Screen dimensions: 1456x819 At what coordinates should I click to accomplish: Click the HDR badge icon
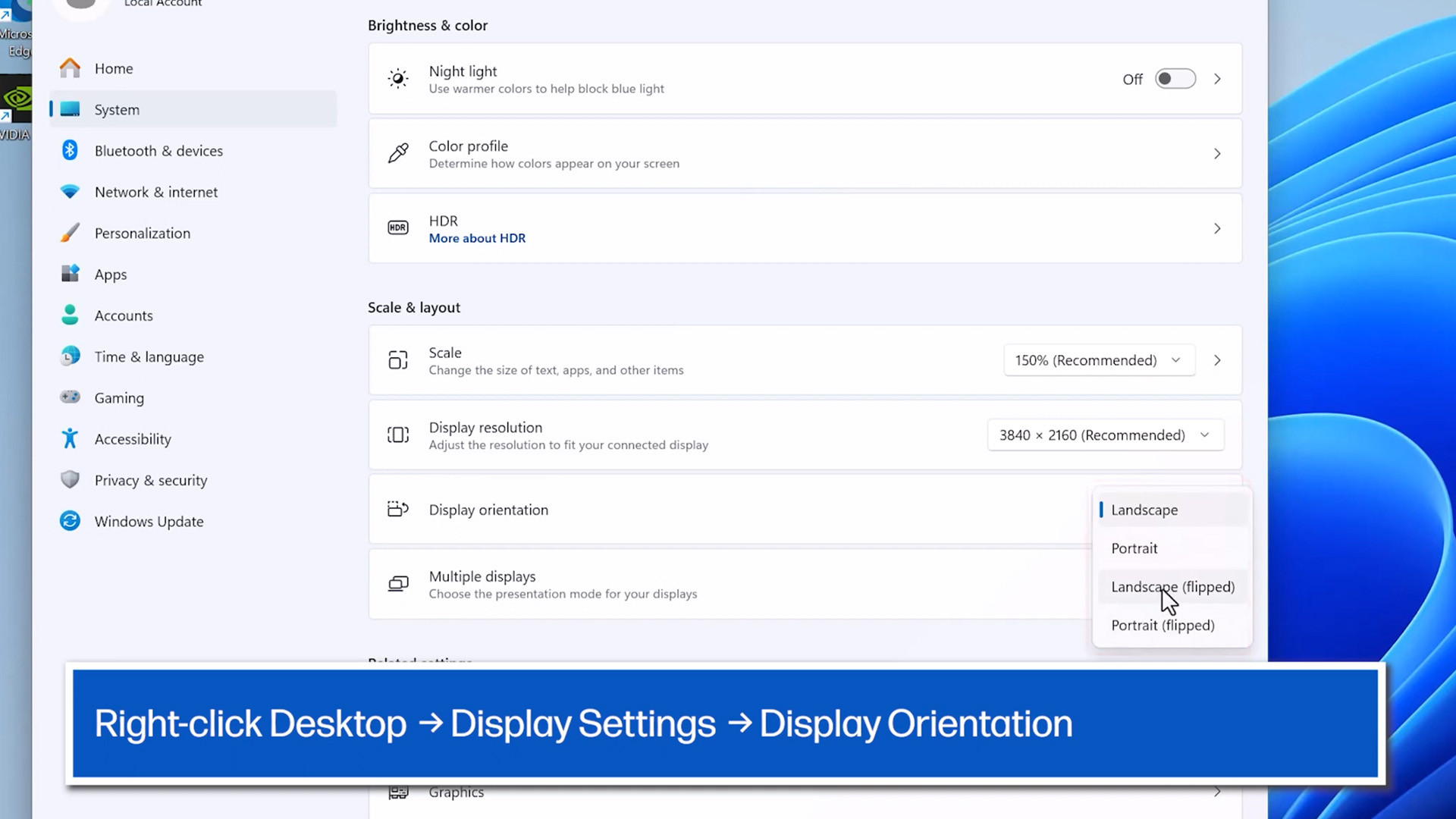pos(398,227)
